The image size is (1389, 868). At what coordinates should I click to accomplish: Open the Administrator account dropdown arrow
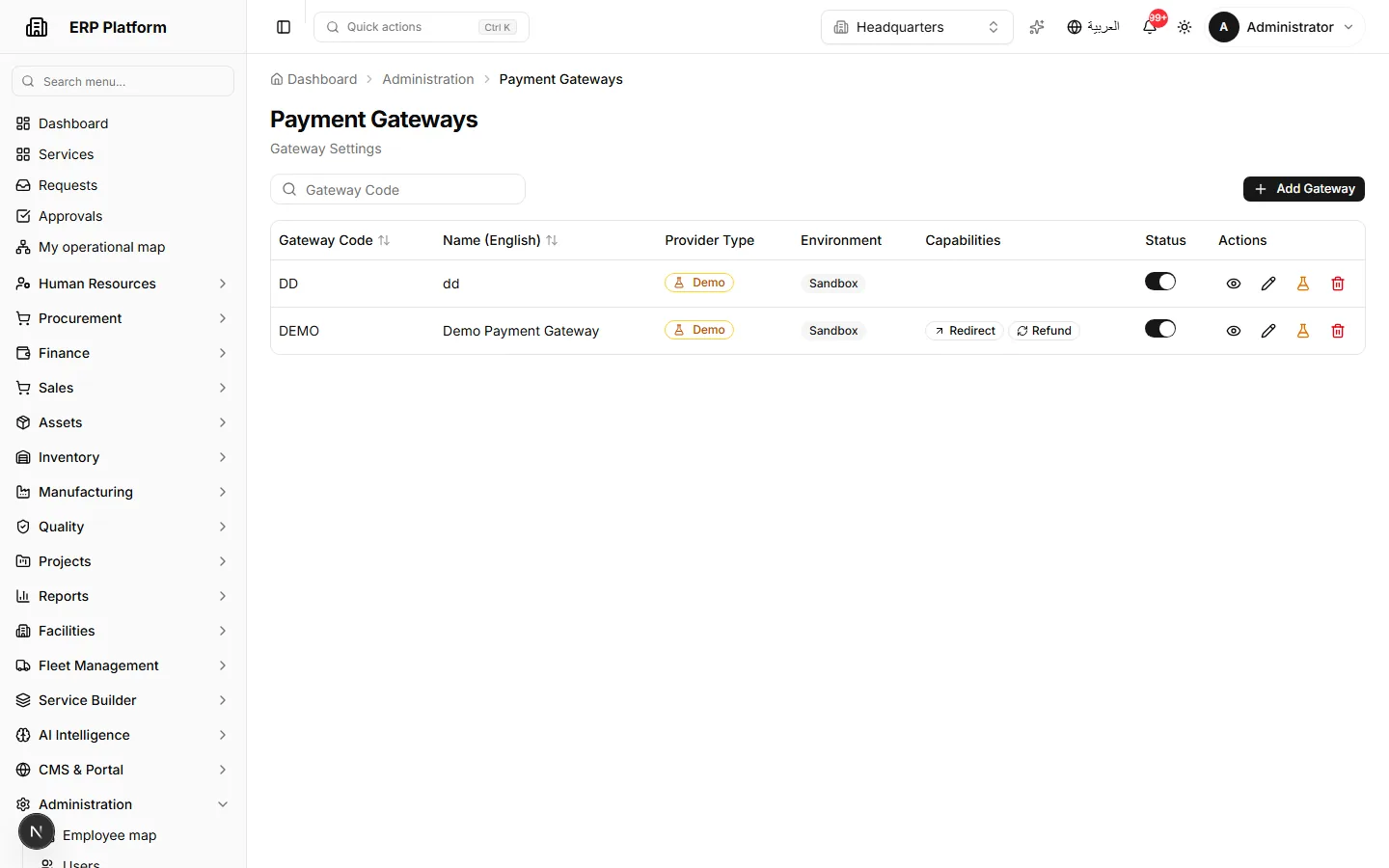[x=1348, y=27]
